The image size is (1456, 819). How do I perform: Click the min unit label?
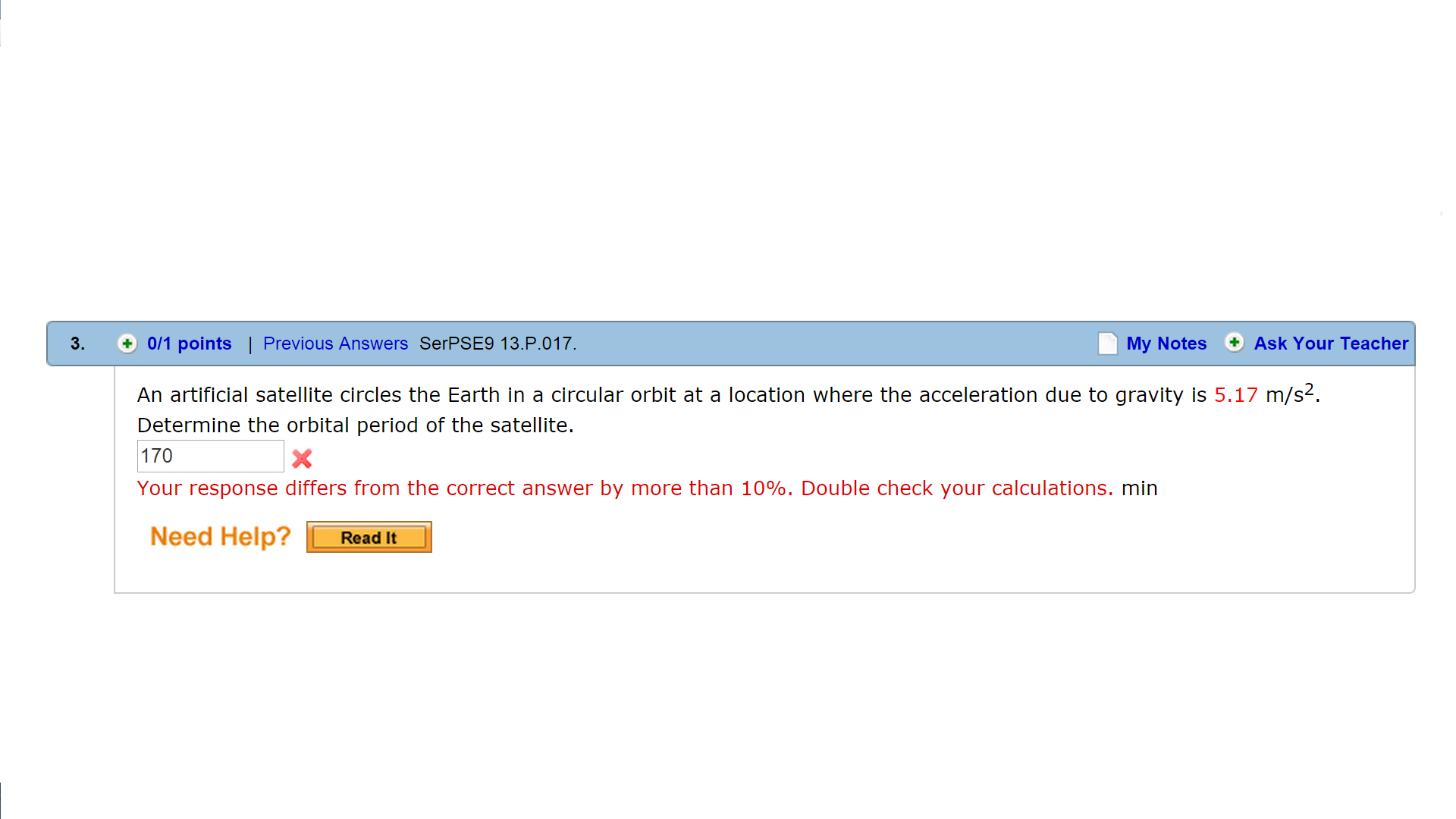1139,488
